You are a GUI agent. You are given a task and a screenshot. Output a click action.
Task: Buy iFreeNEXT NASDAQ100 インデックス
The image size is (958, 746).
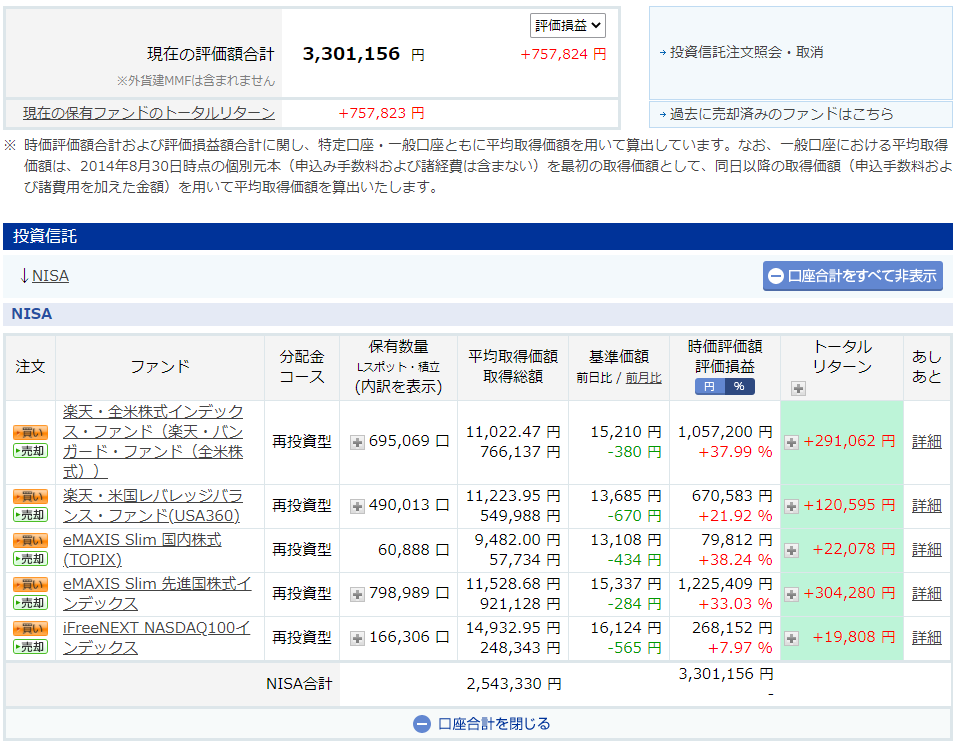(x=31, y=629)
